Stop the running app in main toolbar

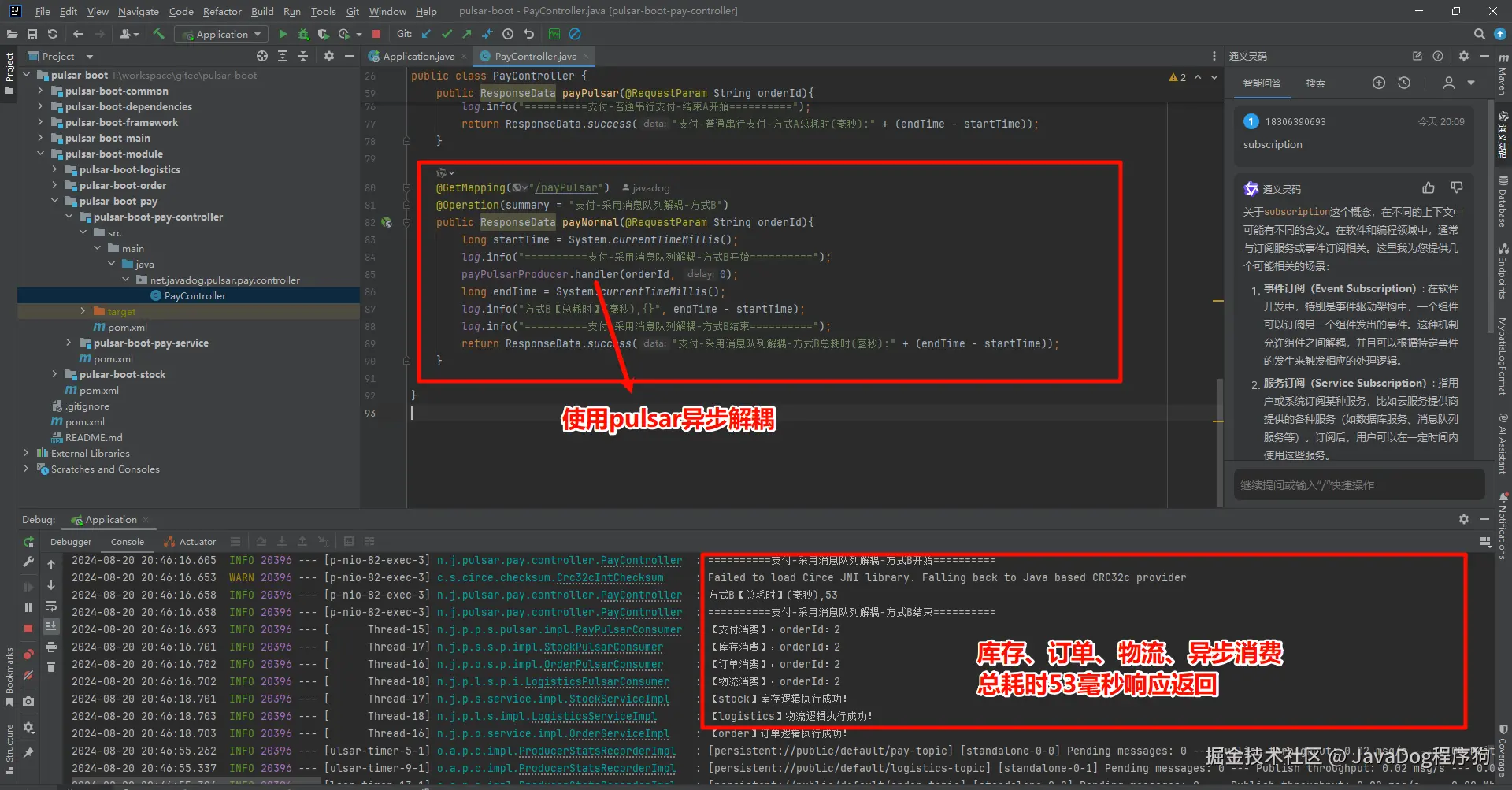coord(376,34)
